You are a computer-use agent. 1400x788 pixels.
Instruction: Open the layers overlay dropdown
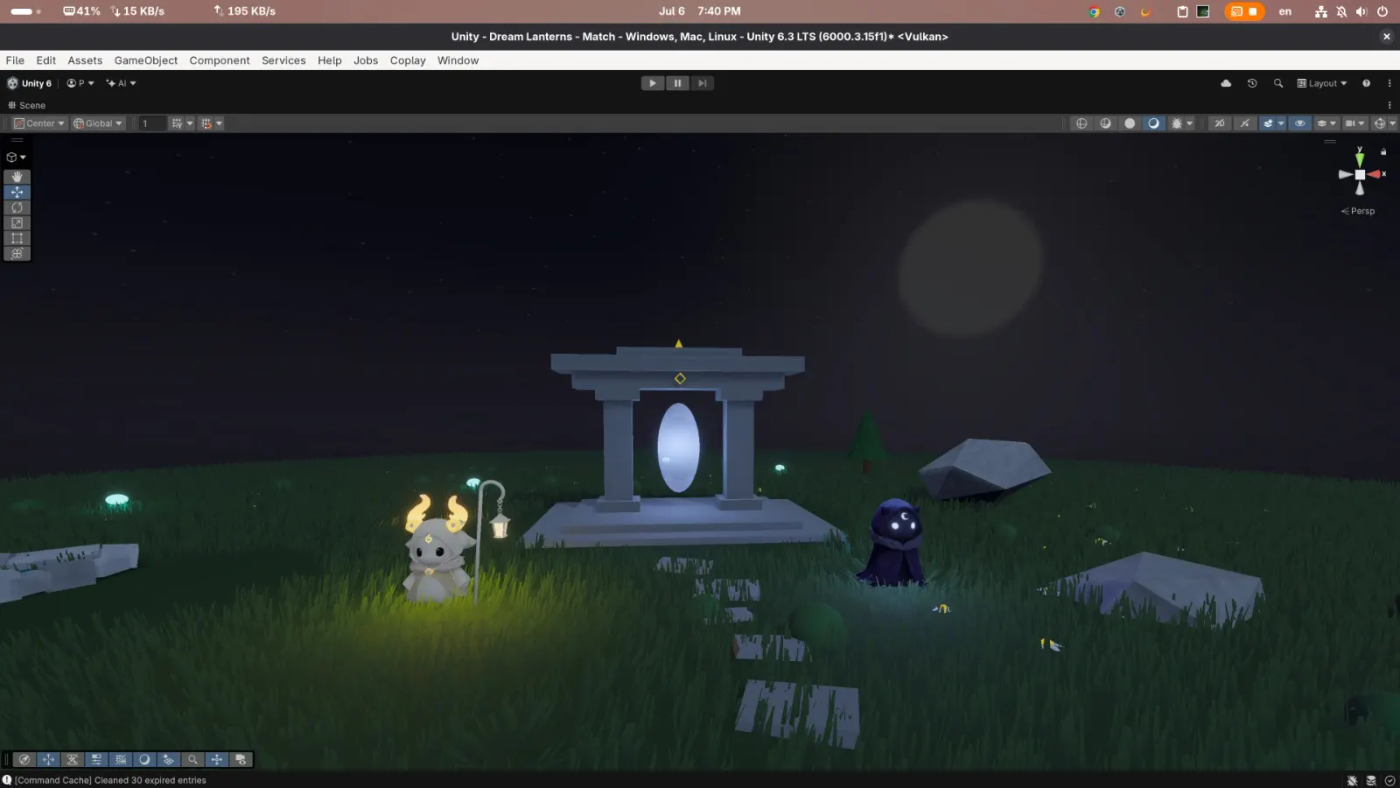pos(1327,123)
